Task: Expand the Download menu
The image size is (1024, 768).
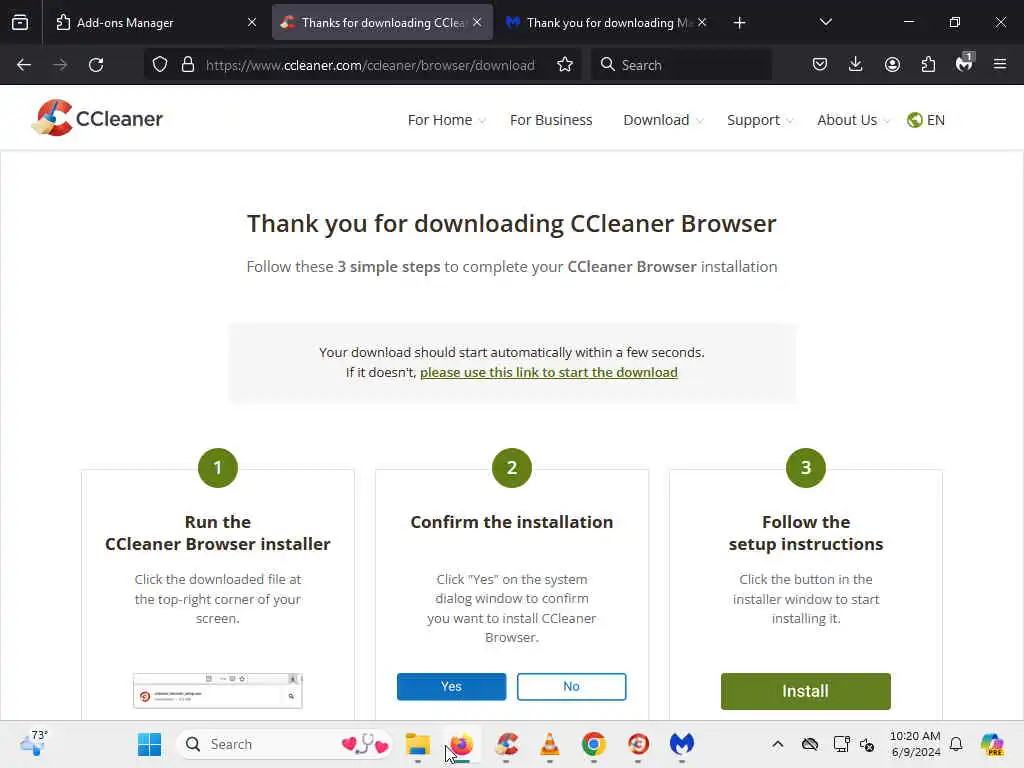Action: point(664,120)
